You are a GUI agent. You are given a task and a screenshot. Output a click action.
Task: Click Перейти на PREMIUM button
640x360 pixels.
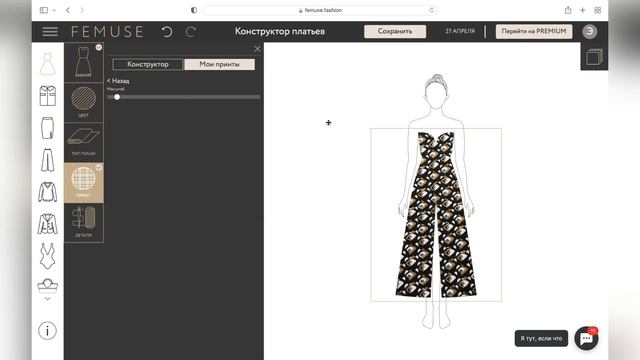click(534, 31)
